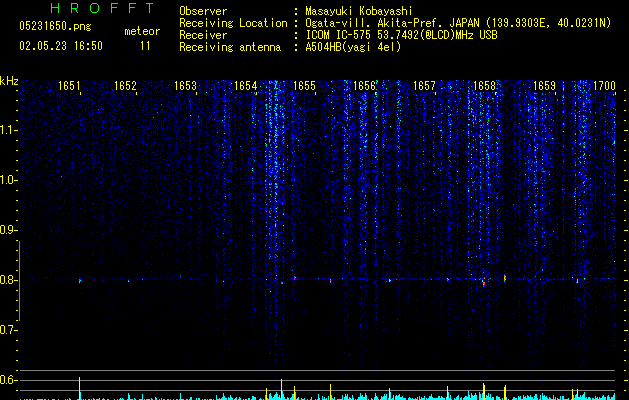
Task: Click the meteor count value 11
Action: tap(145, 46)
